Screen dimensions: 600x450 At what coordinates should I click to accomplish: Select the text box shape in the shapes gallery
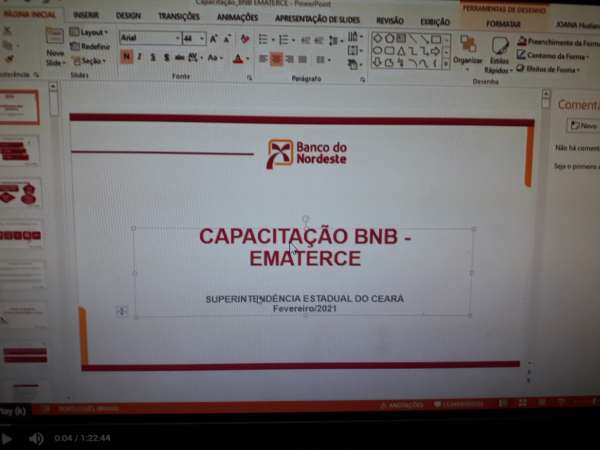click(x=401, y=38)
